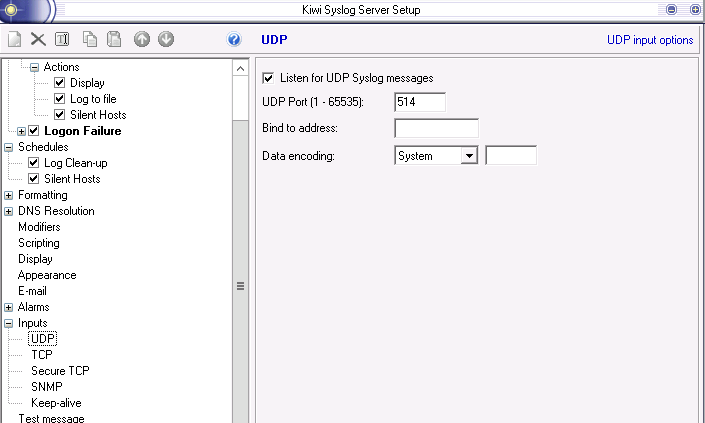
Task: Click the Rename toolbar icon
Action: (62, 39)
